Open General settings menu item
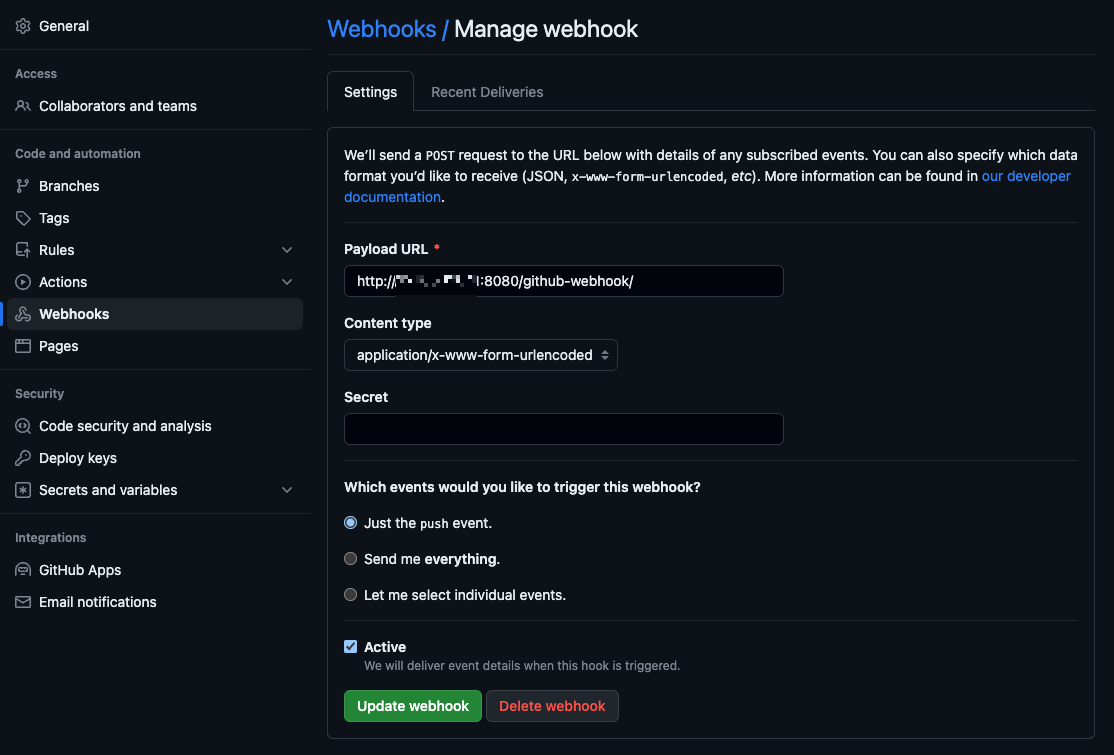 (155, 26)
